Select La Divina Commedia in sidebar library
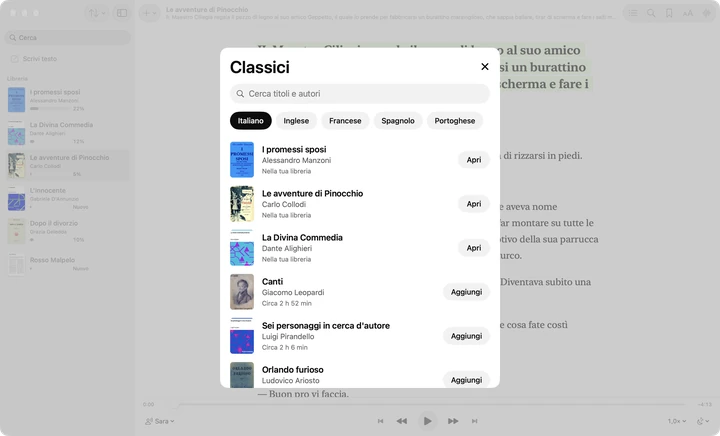The image size is (720, 436). point(68,133)
